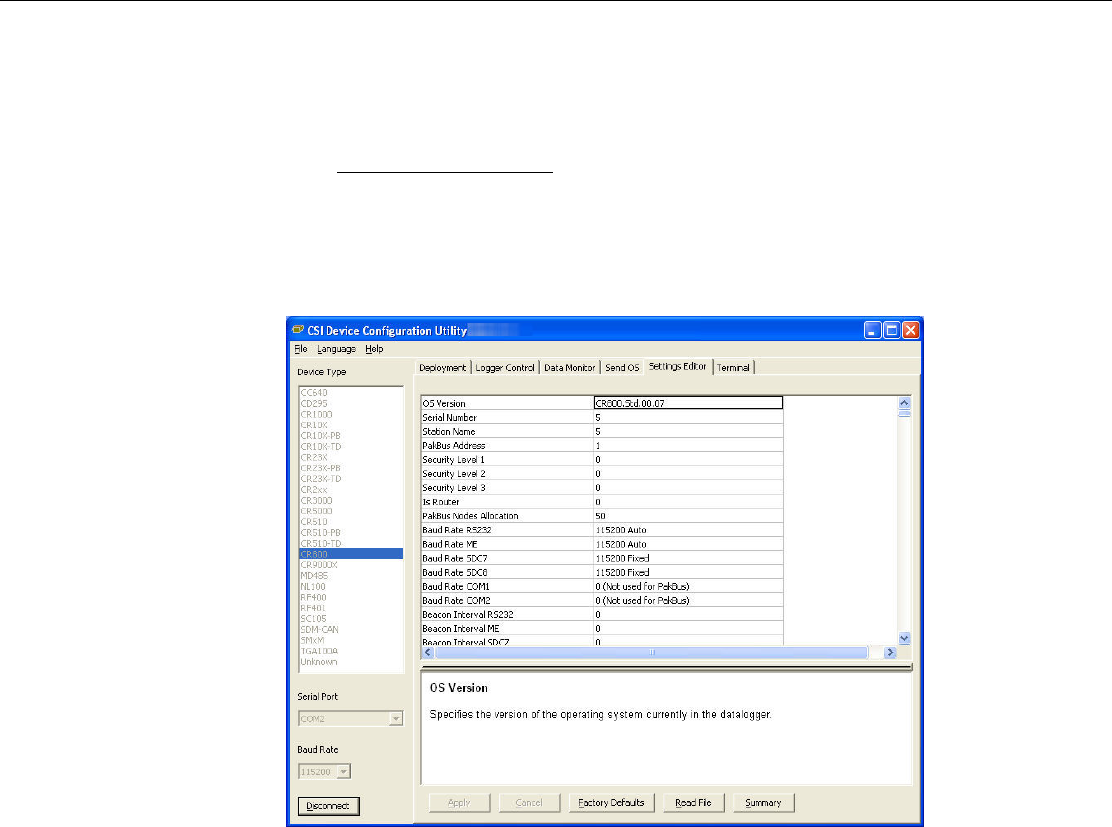Click the Apply button
Viewport: 1112px width, 827px height.
click(x=459, y=803)
